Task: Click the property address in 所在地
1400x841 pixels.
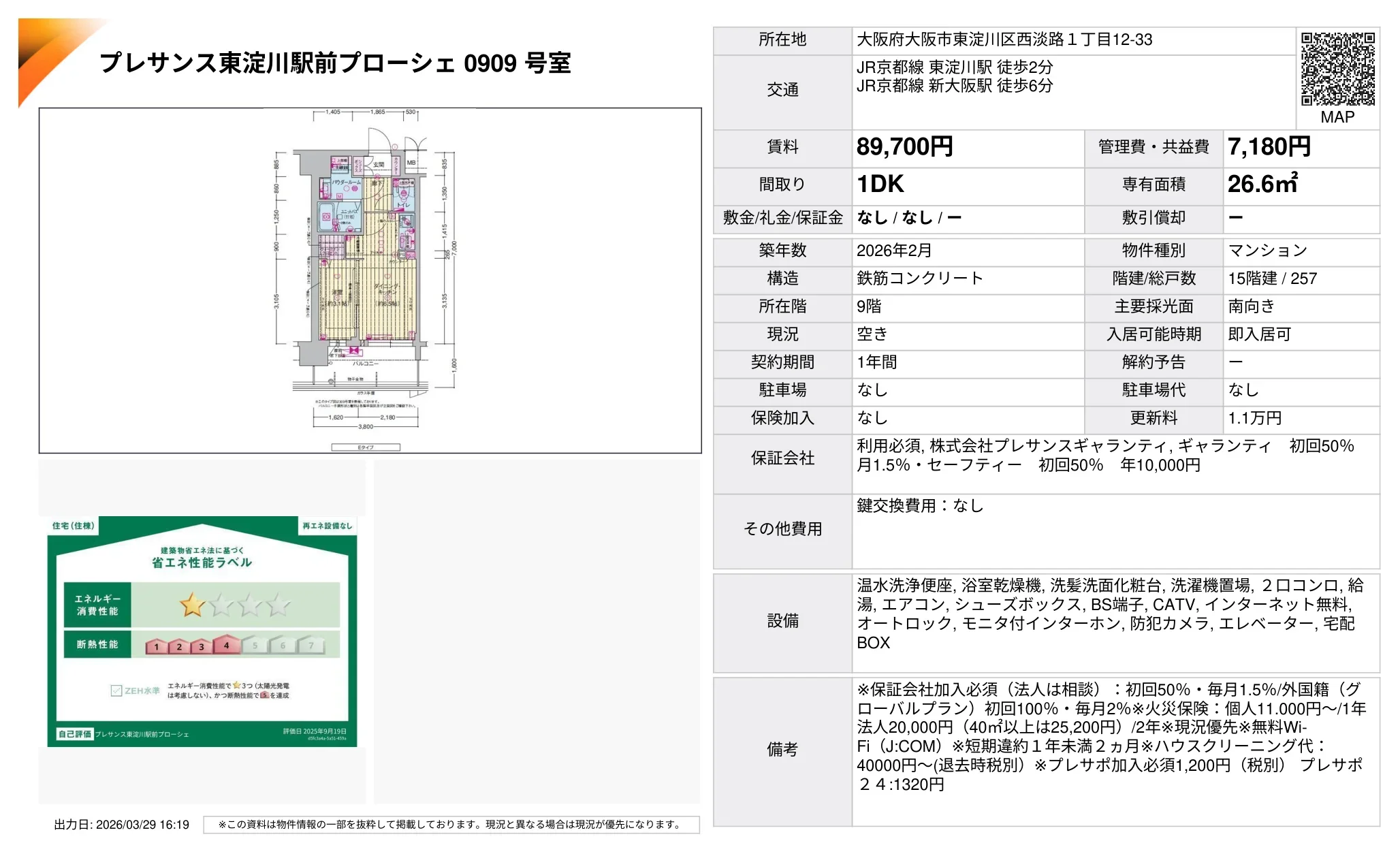Action: 1004,40
